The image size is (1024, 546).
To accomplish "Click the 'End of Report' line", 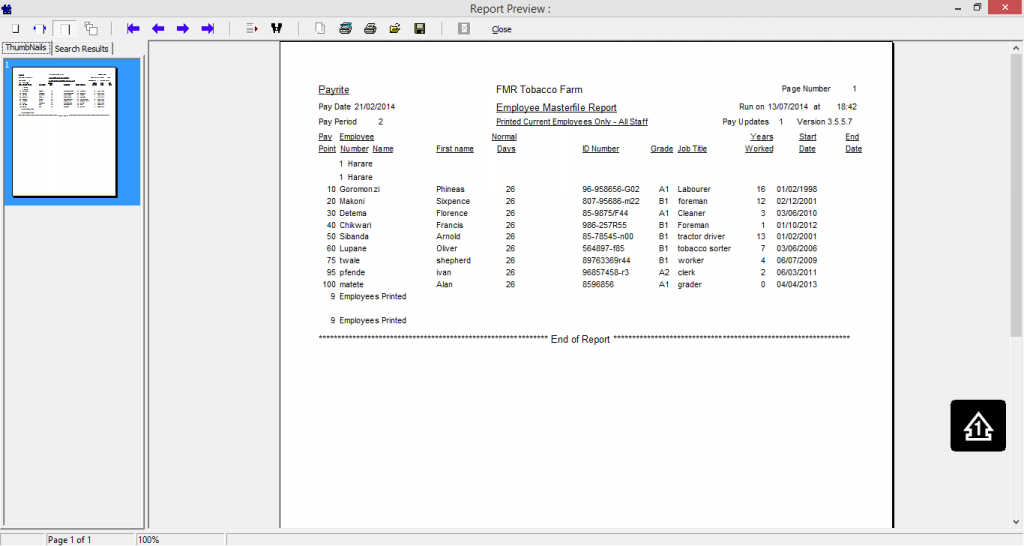I will (584, 339).
